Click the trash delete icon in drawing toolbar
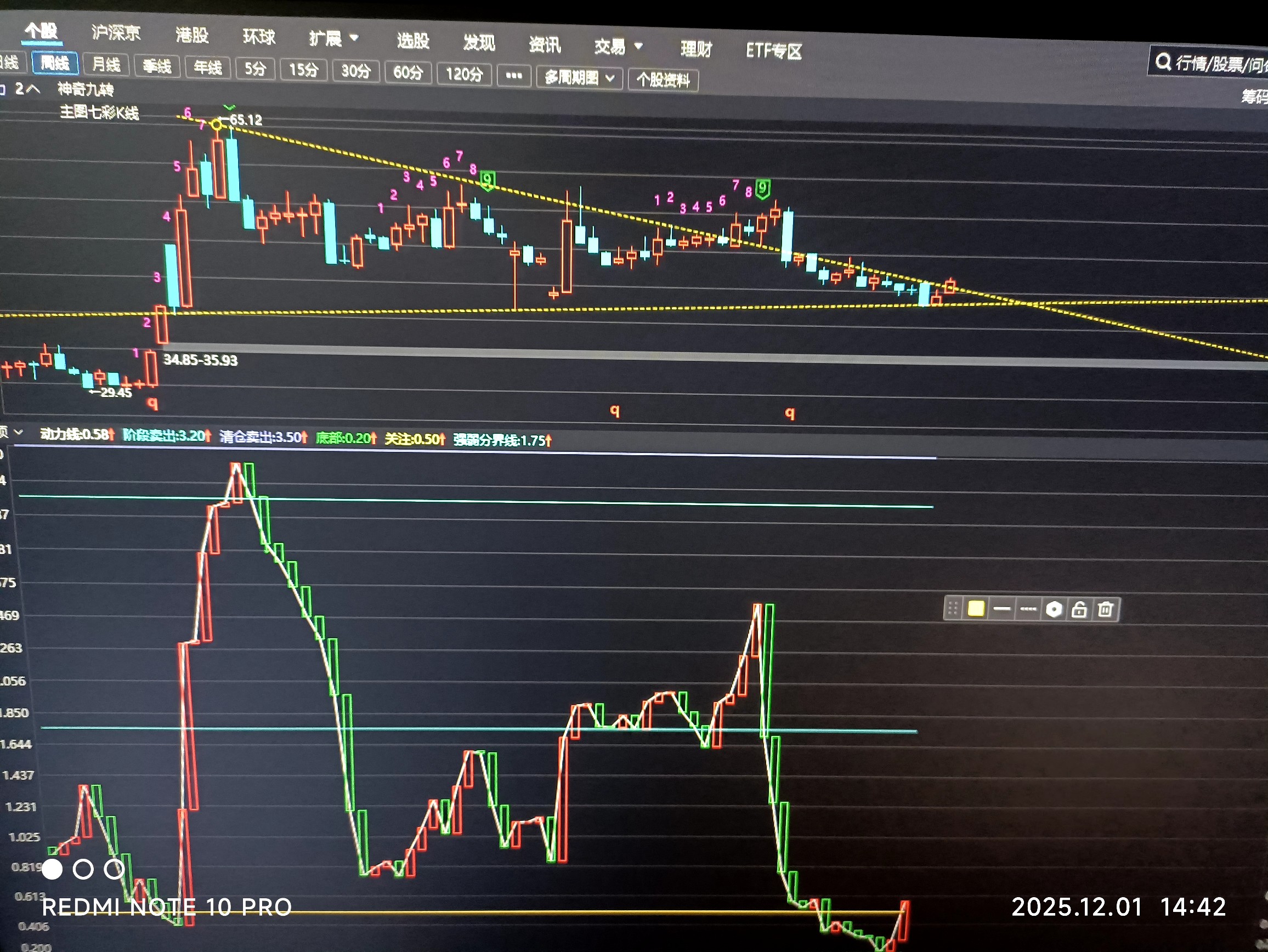Viewport: 1268px width, 952px height. coord(1105,609)
